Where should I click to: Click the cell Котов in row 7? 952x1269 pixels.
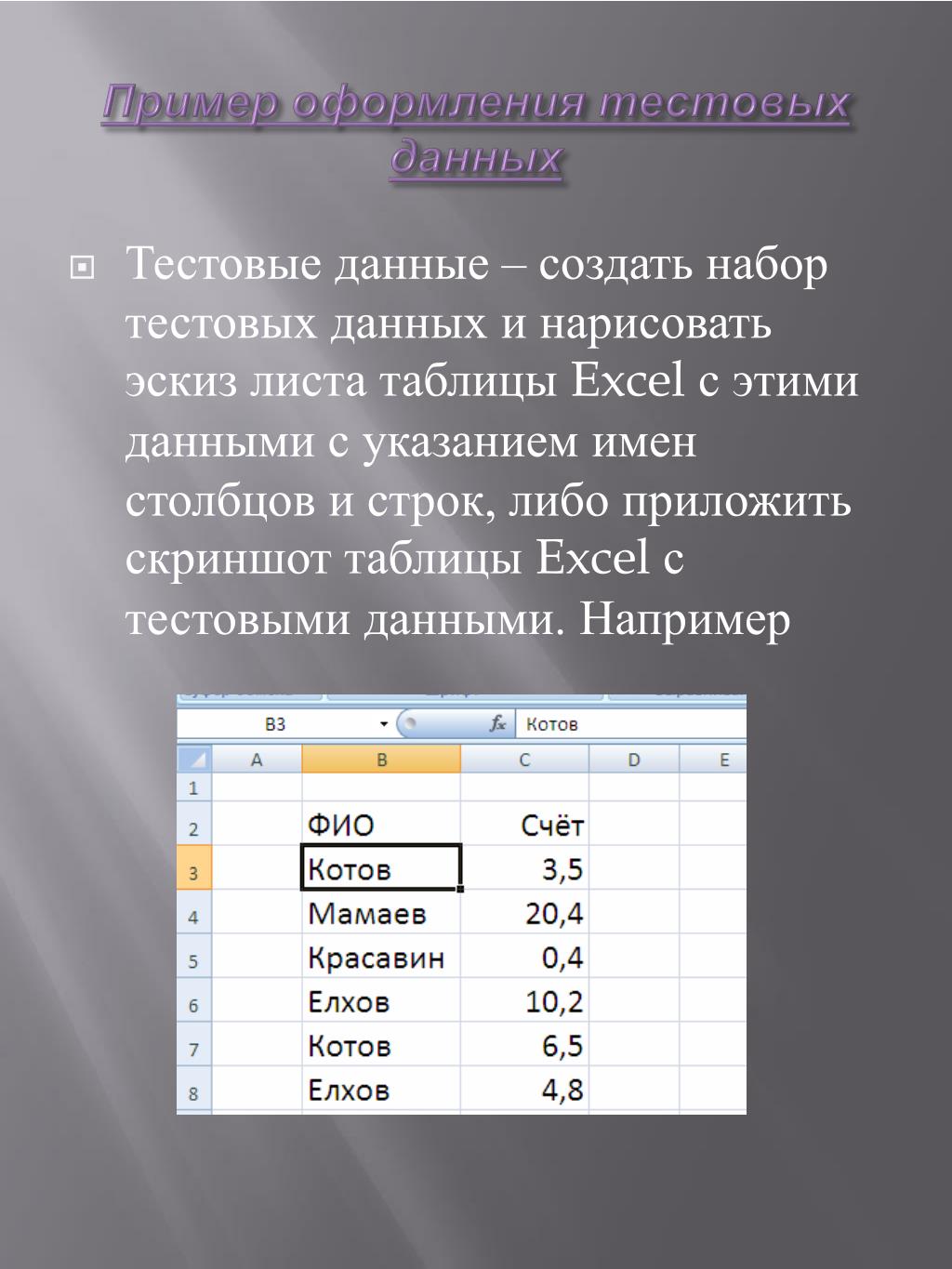pos(381,1044)
